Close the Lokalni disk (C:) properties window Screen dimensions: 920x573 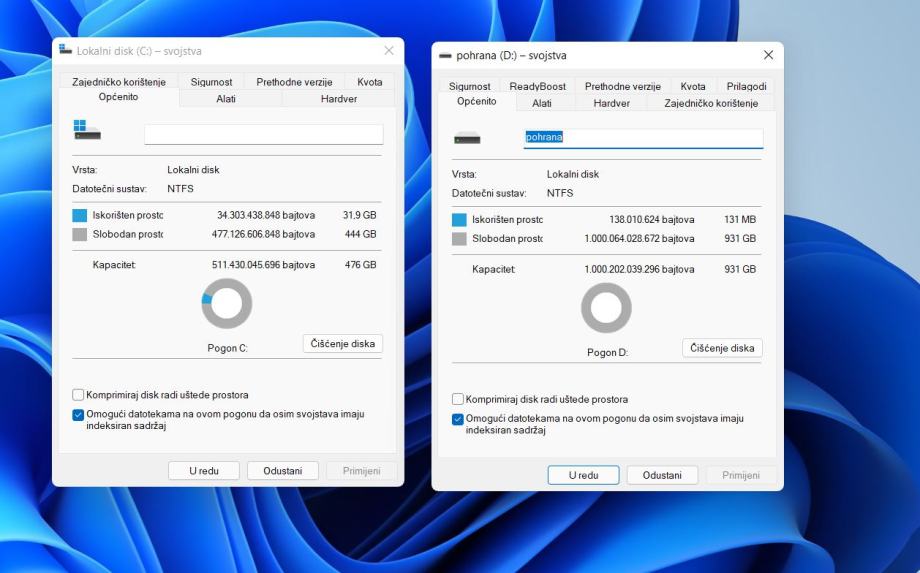[x=389, y=50]
